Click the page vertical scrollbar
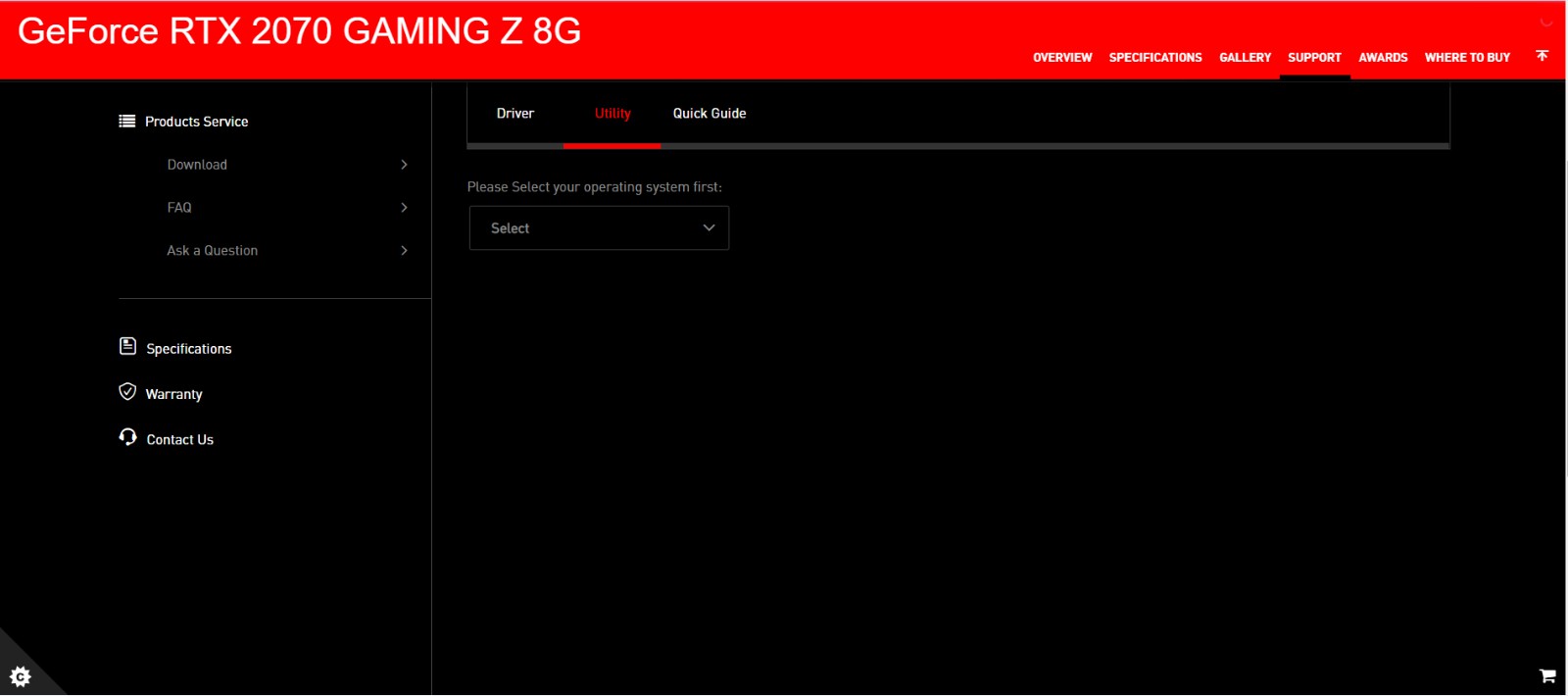The width and height of the screenshot is (1568, 696). 1566,319
